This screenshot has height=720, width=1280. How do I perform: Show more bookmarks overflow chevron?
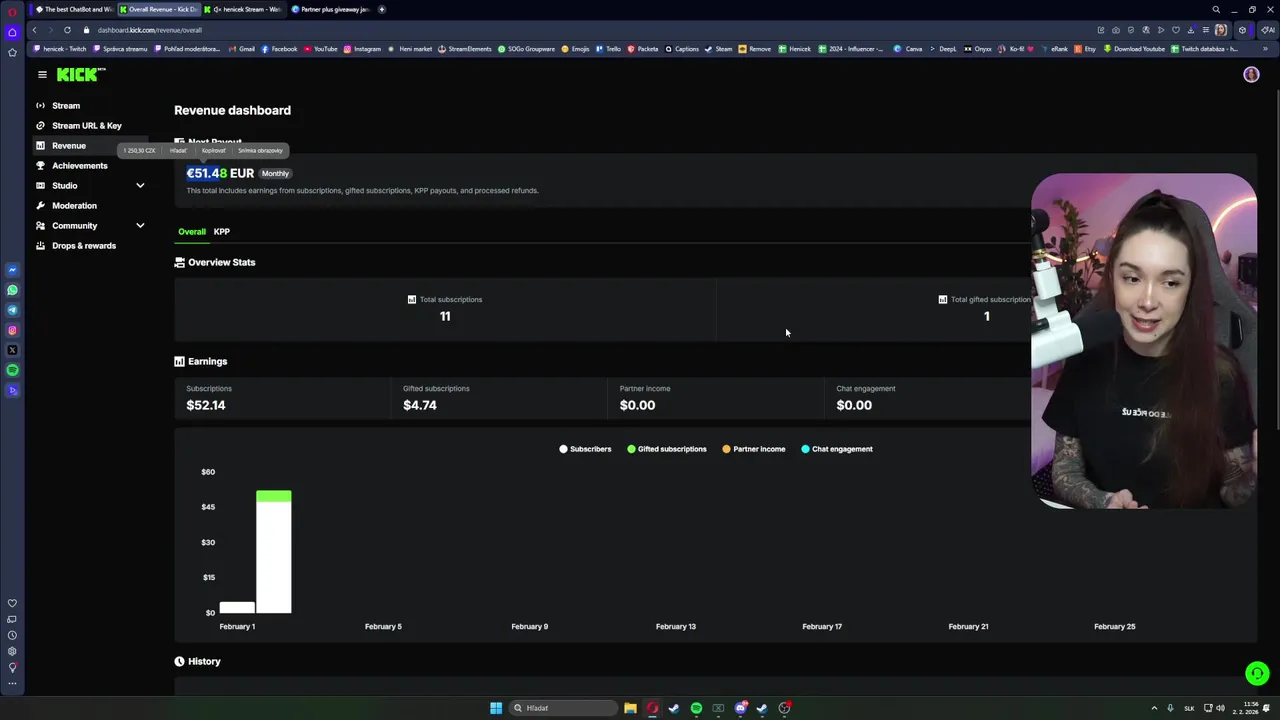(1266, 49)
